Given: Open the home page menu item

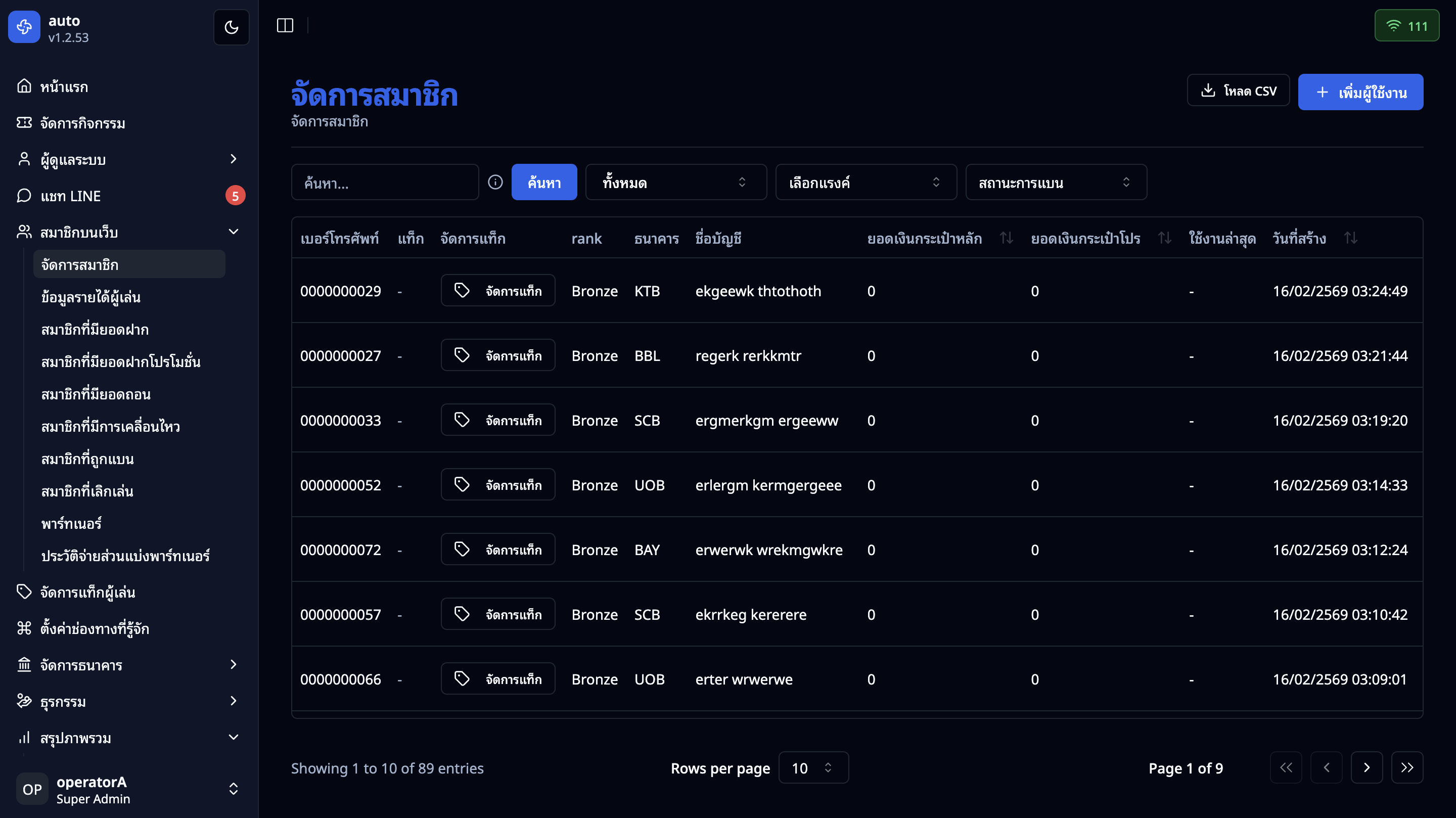Looking at the screenshot, I should [64, 86].
